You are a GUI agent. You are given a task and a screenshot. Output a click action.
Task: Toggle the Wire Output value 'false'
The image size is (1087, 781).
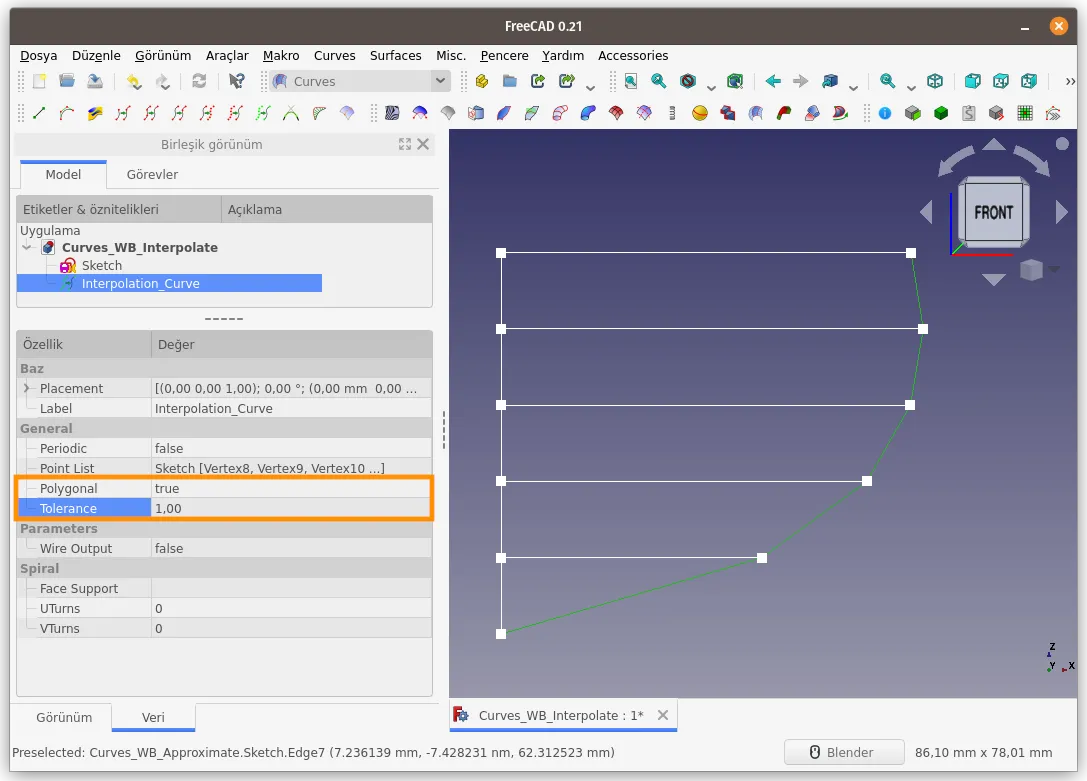point(291,548)
